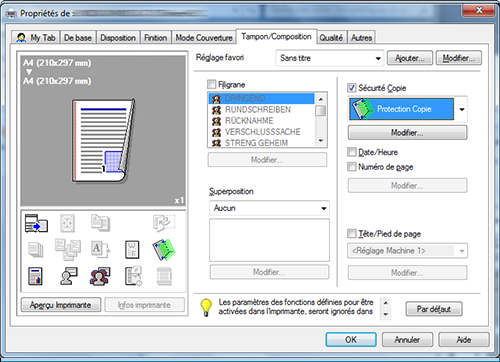Select VERSCHLUSSSACHE in the watermark list
Screen dimensions: 500x362
pyautogui.click(x=261, y=132)
